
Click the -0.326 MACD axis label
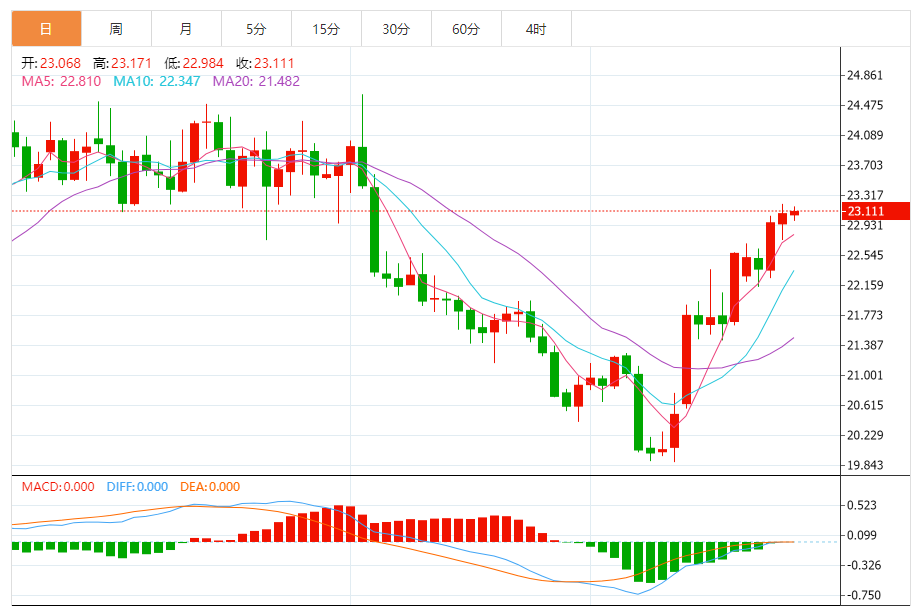(862, 566)
